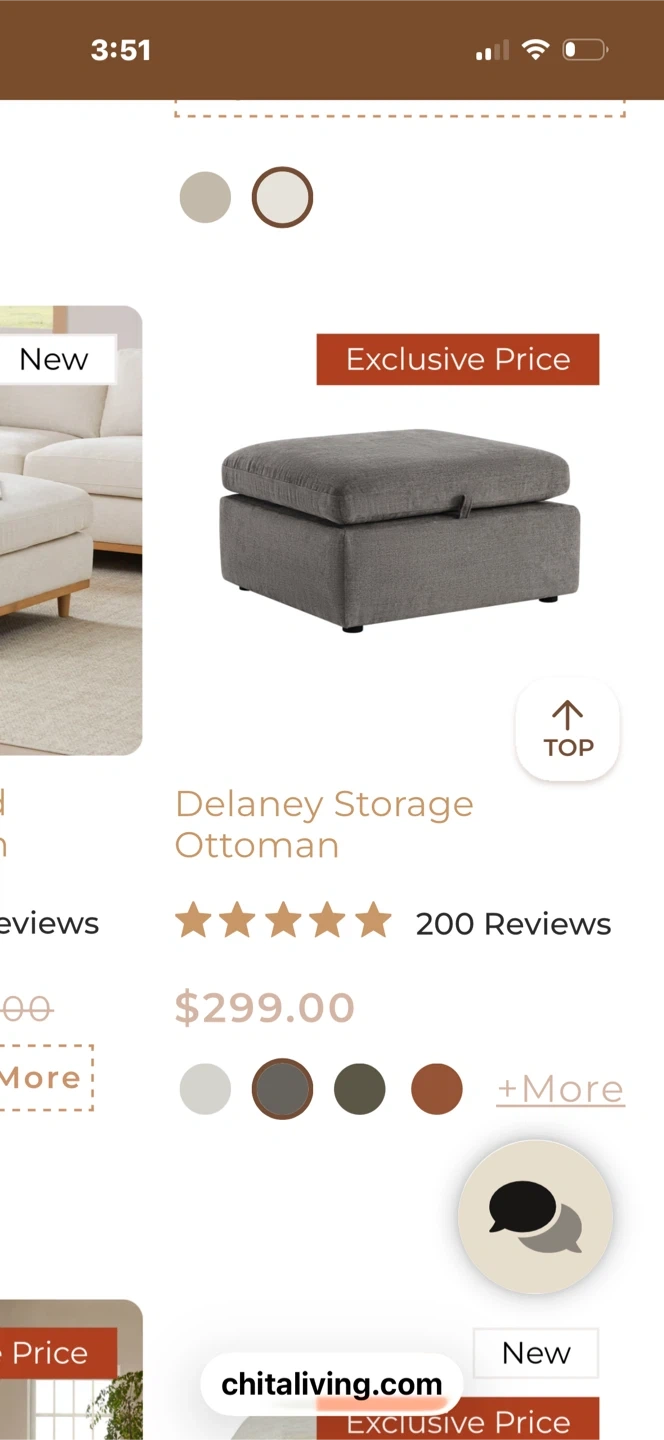This screenshot has width=664, height=1440.
Task: Open the gray ottoman product image
Action: (399, 531)
